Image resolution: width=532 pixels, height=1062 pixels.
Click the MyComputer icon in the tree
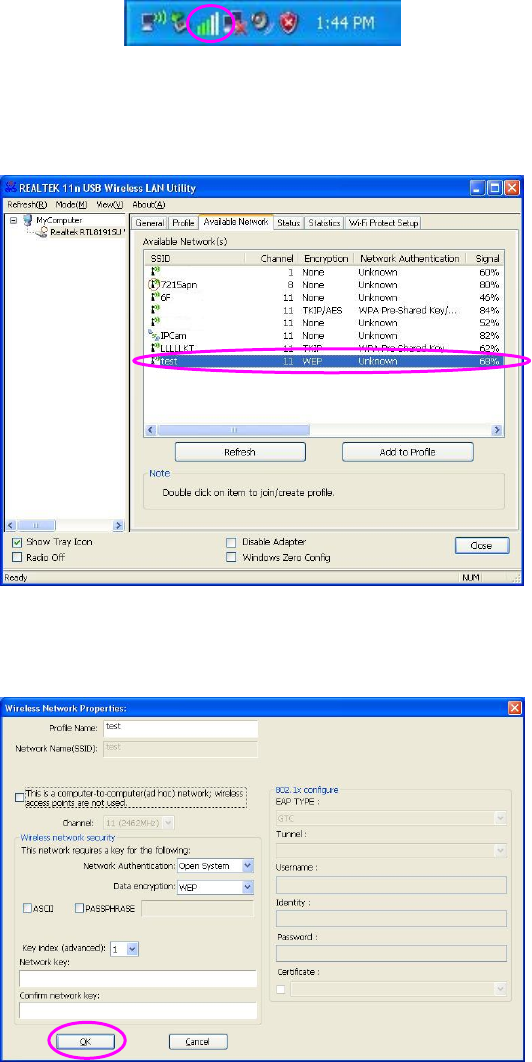[x=28, y=221]
